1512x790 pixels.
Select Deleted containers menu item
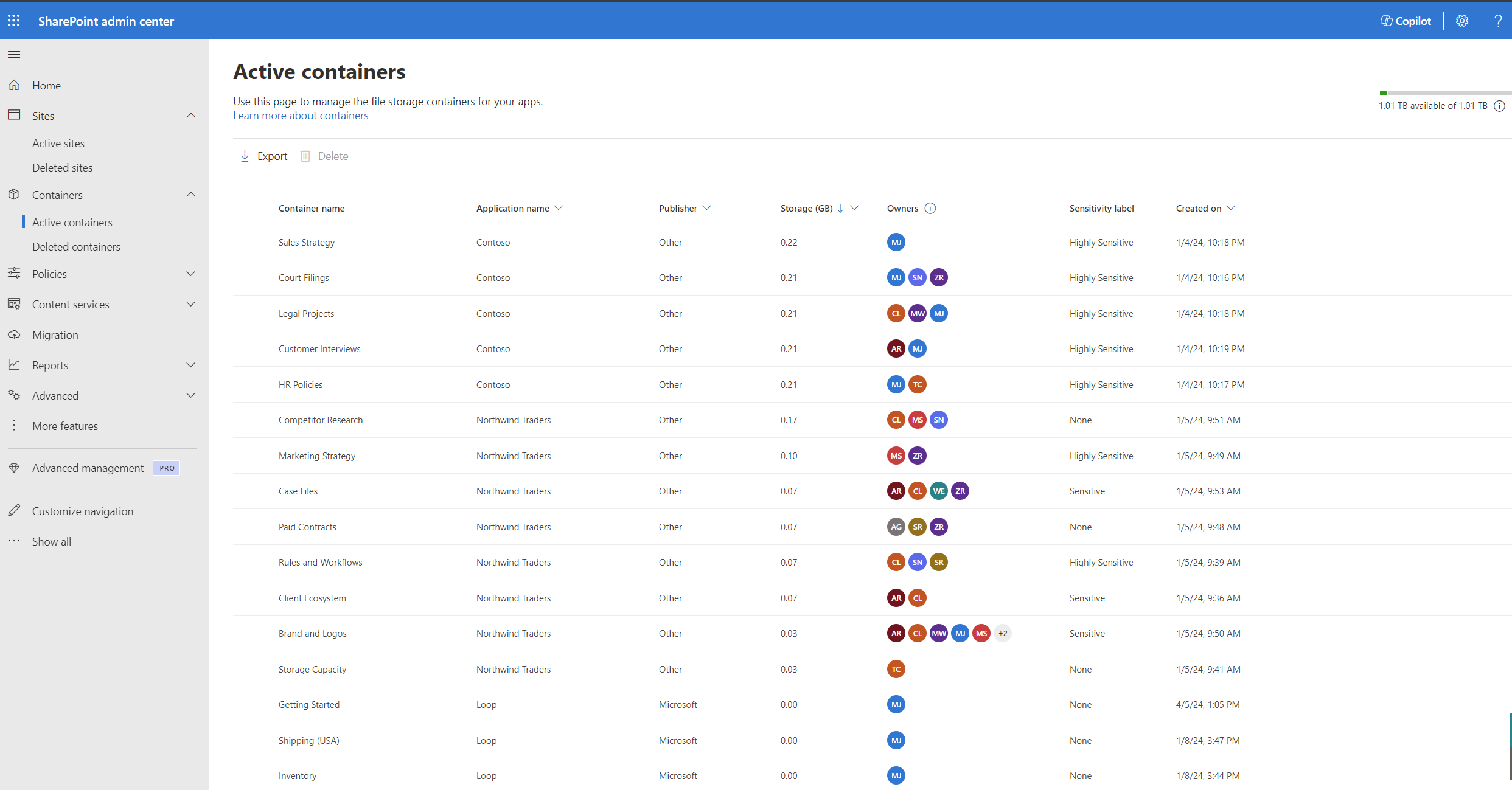coord(77,246)
